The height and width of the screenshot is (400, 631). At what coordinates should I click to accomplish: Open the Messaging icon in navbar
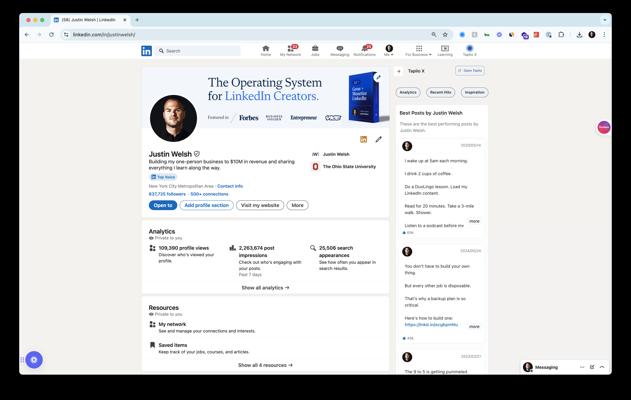pos(339,49)
